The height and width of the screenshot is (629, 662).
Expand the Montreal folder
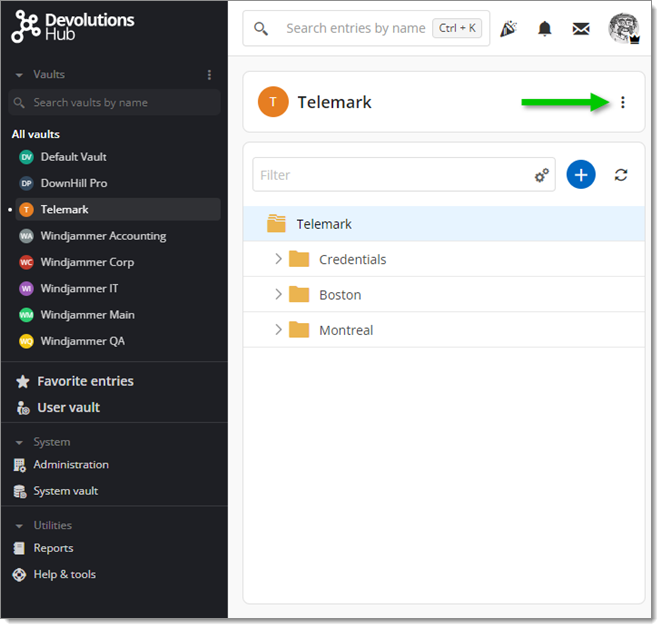278,329
